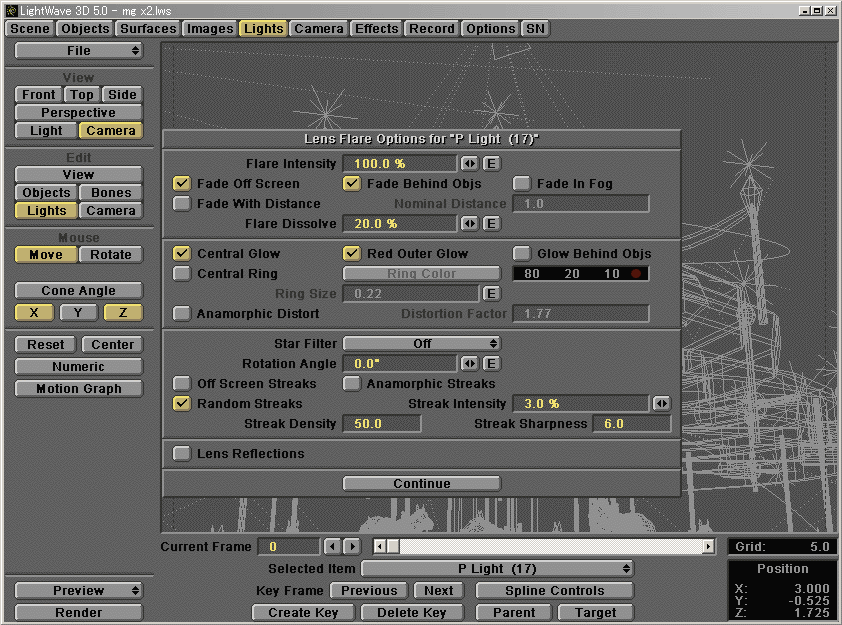The width and height of the screenshot is (842, 625).
Task: Expand the Selected Item P Light (17) dropdown
Action: [497, 568]
